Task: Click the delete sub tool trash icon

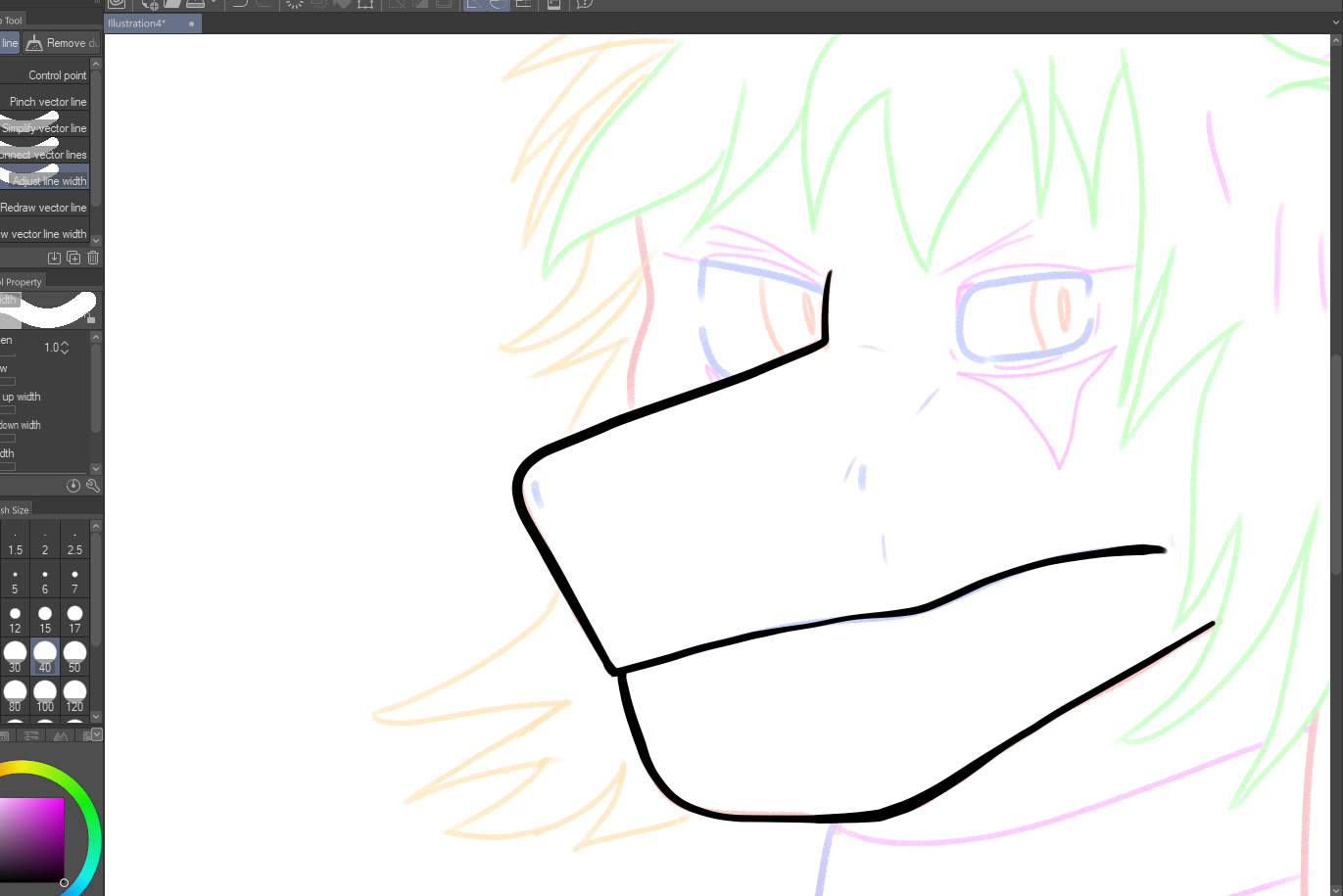Action: pyautogui.click(x=93, y=258)
